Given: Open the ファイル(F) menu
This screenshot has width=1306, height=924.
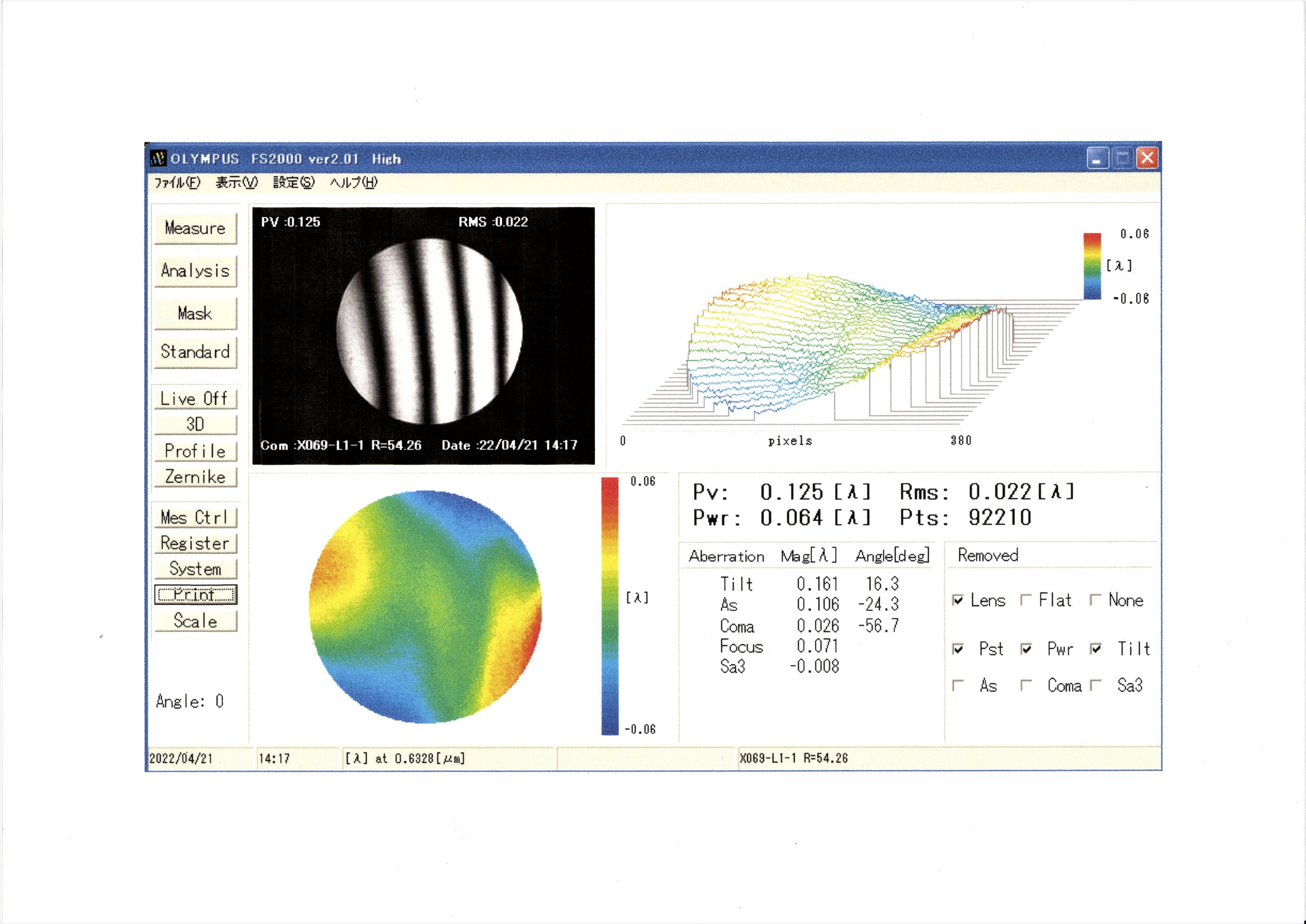Looking at the screenshot, I should pyautogui.click(x=177, y=183).
